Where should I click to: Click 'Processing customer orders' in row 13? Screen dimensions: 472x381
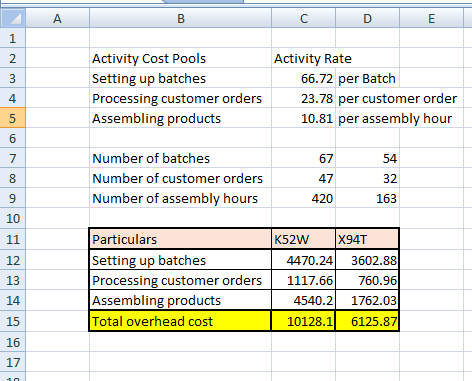pos(181,280)
